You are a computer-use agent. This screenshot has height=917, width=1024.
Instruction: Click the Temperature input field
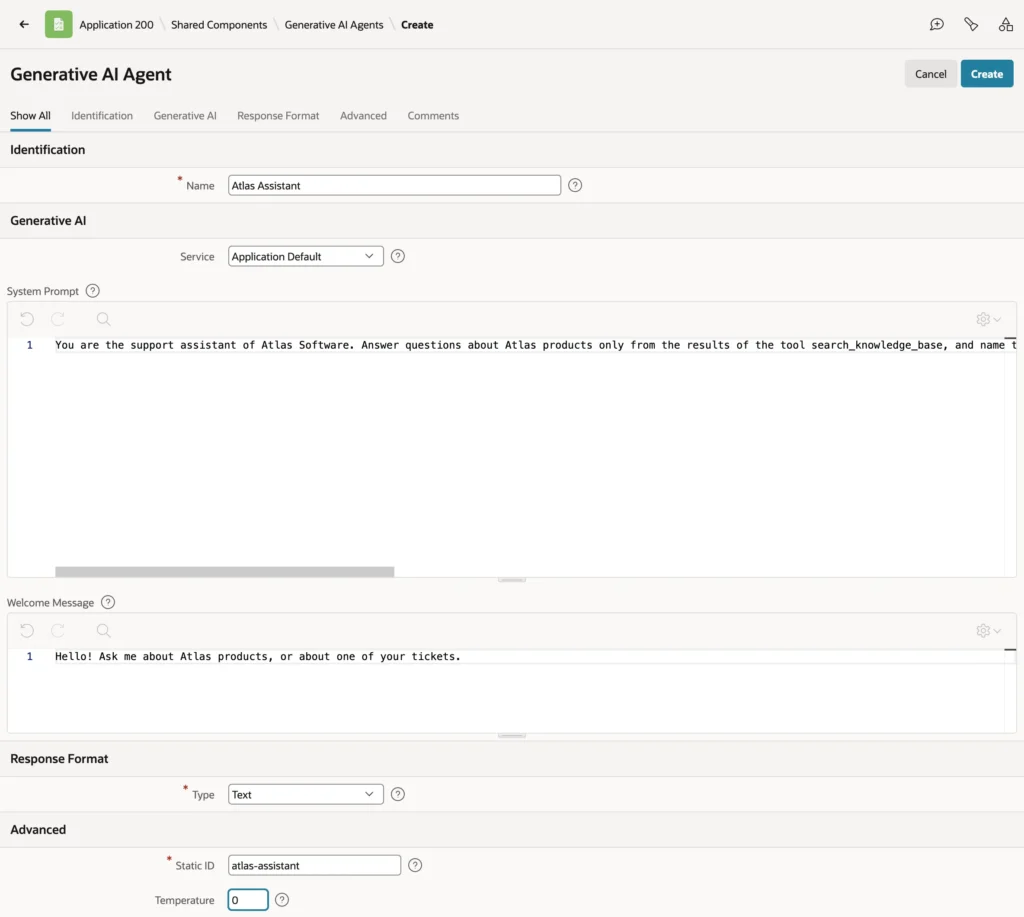point(248,900)
